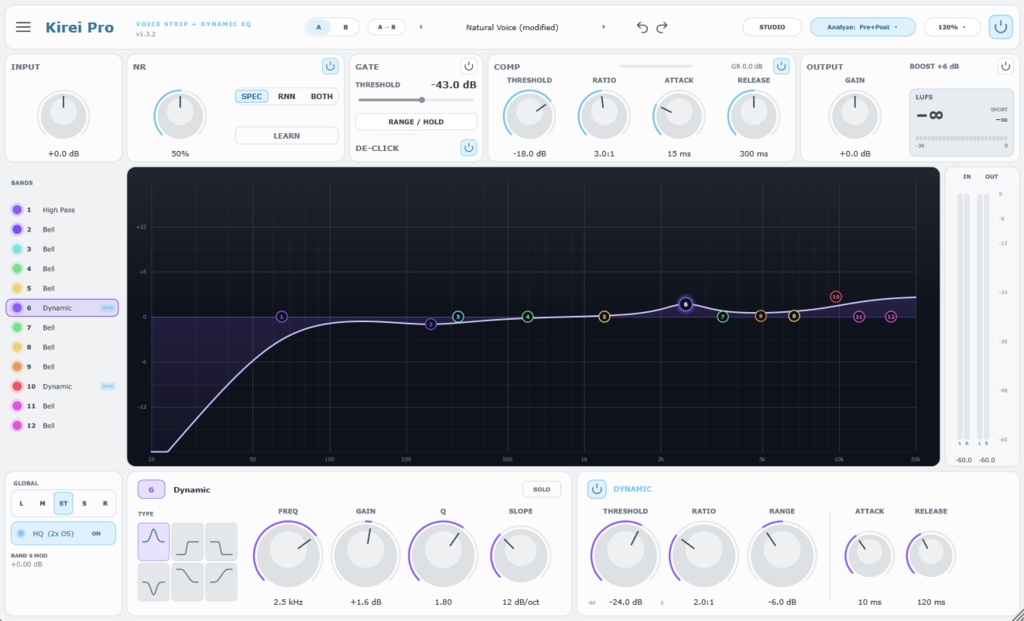Select band 1 High Pass in list
1024x621 pixels.
coord(63,210)
